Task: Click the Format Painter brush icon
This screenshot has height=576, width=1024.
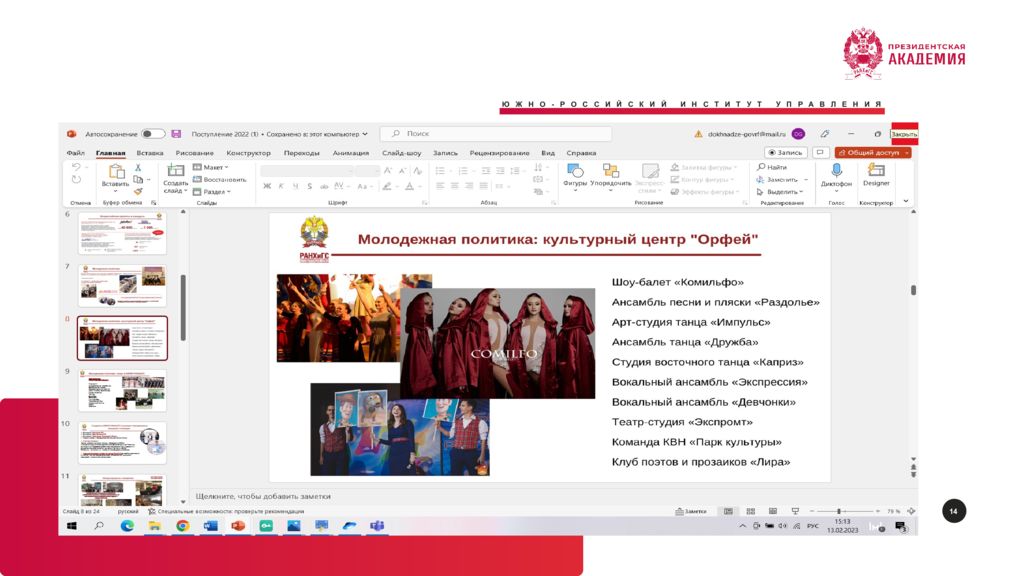Action: pos(138,191)
